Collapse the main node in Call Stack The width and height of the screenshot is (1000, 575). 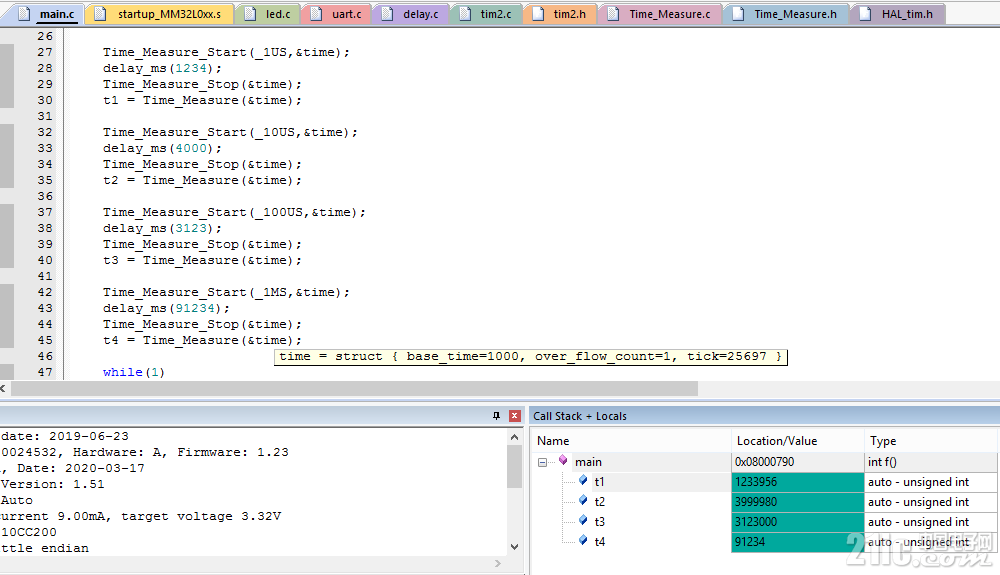(x=542, y=462)
